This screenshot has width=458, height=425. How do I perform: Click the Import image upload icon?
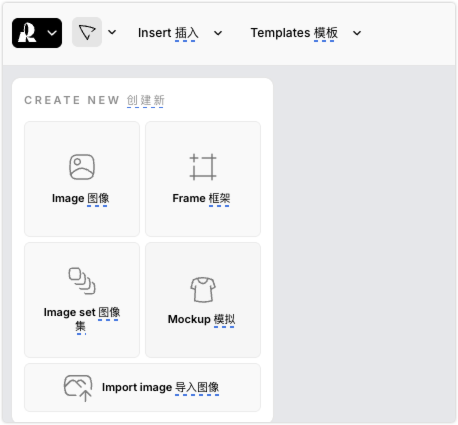click(78, 388)
